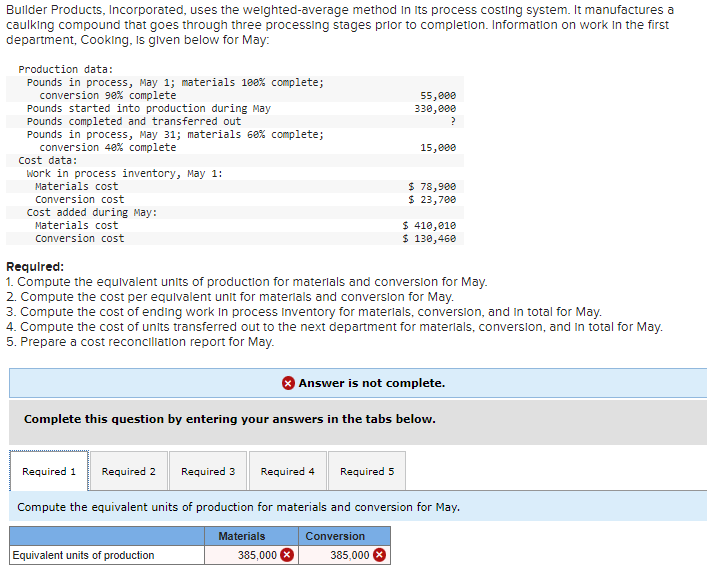Open the Required 4 tab
This screenshot has width=713, height=570.
[x=287, y=471]
